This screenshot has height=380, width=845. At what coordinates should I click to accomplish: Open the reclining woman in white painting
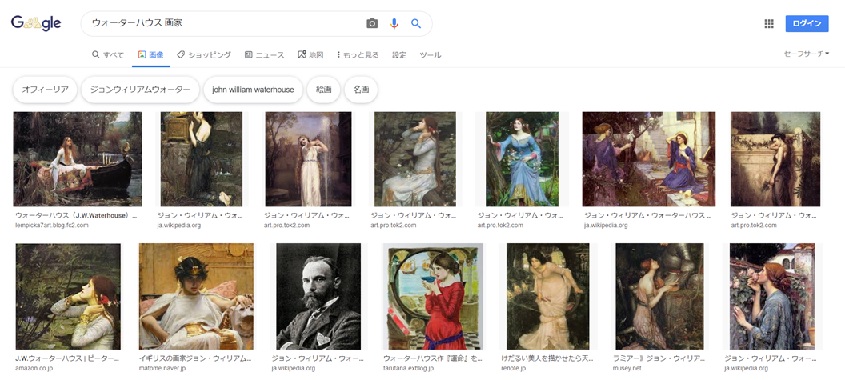point(196,296)
